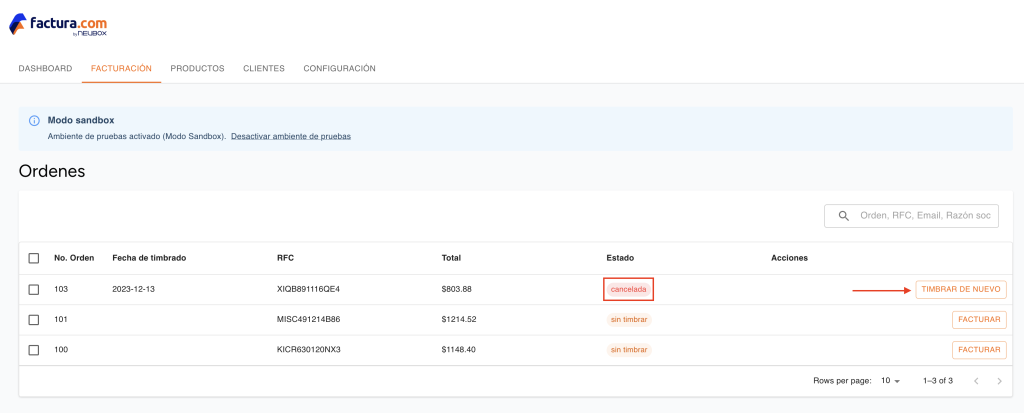Click the date 2023-12-13
Viewport: 1024px width, 413px height.
[x=133, y=289]
